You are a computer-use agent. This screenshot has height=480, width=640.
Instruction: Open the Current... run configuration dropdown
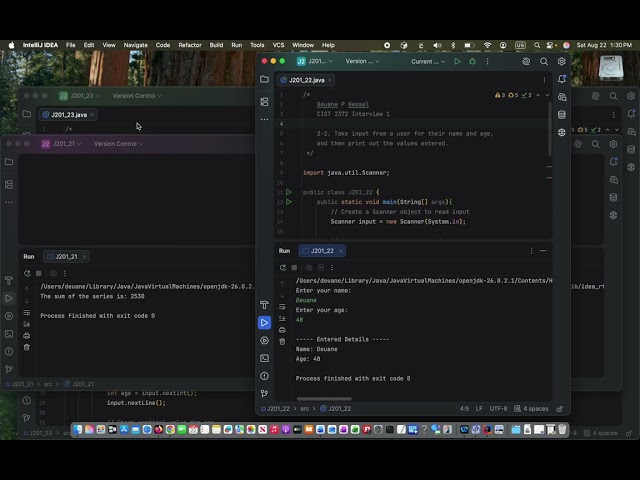pos(428,62)
